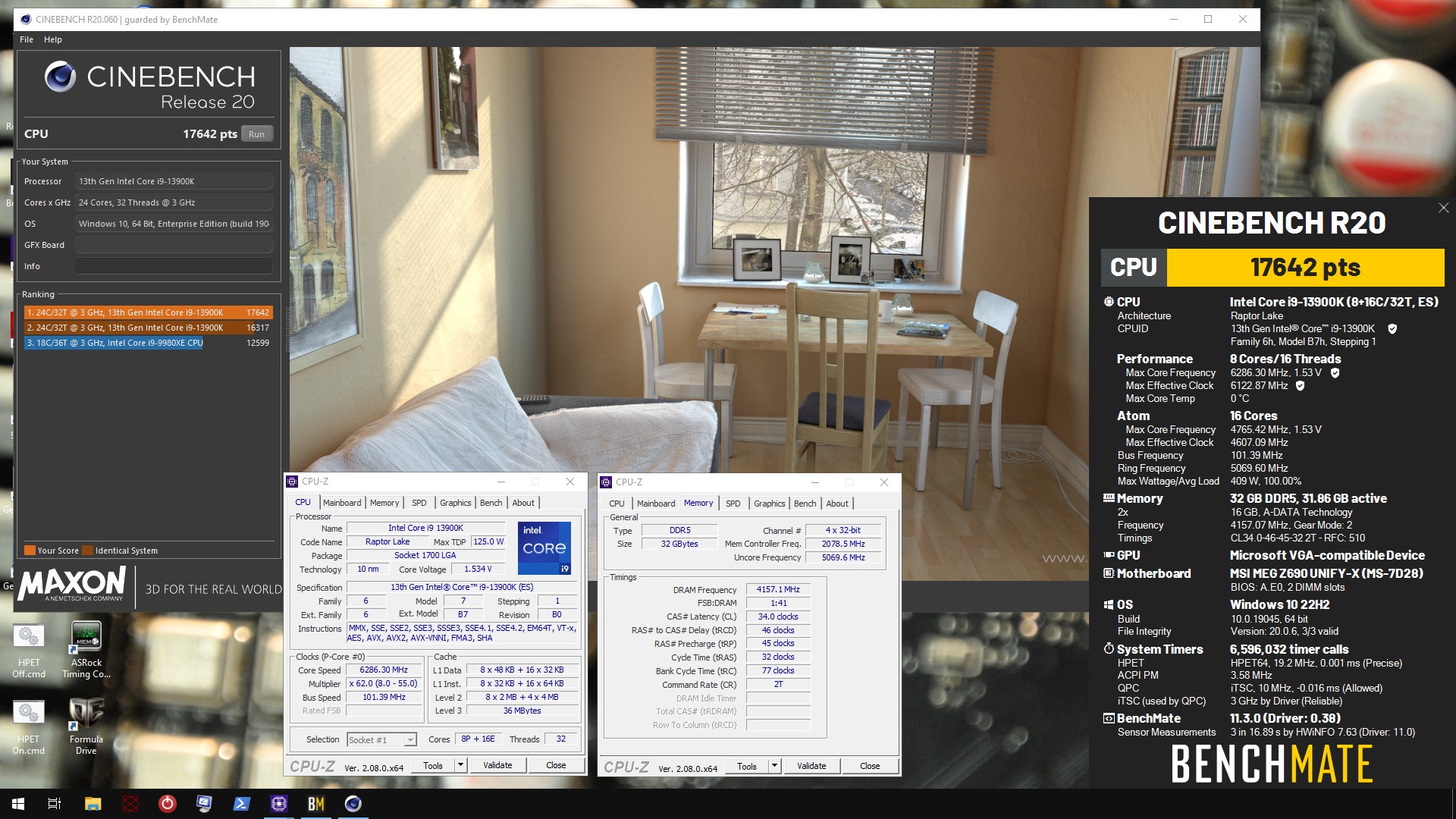Switch to BenchMate taskbar icon
Viewport: 1456px width, 819px height.
point(315,804)
